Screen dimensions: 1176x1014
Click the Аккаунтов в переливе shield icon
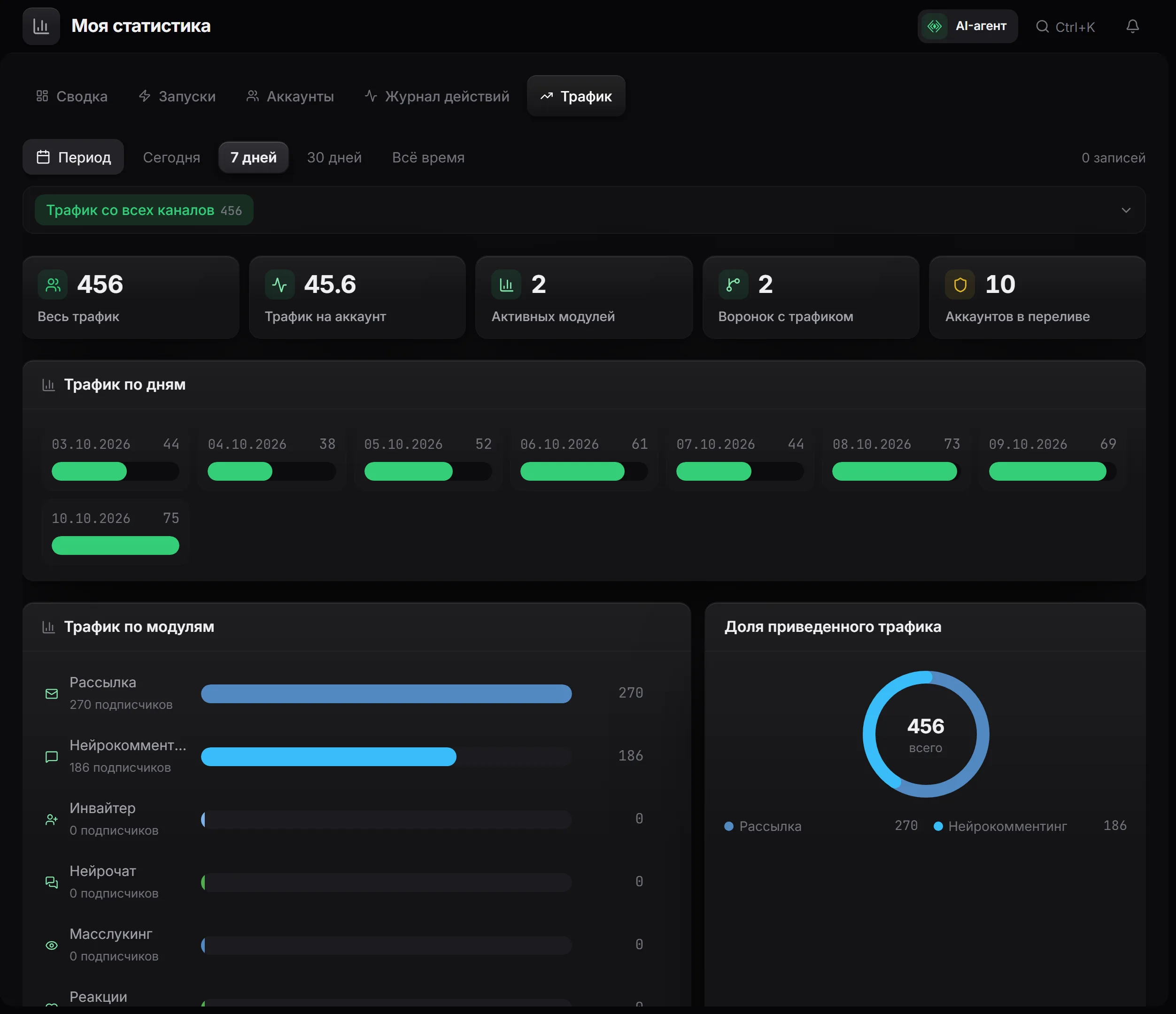(960, 285)
